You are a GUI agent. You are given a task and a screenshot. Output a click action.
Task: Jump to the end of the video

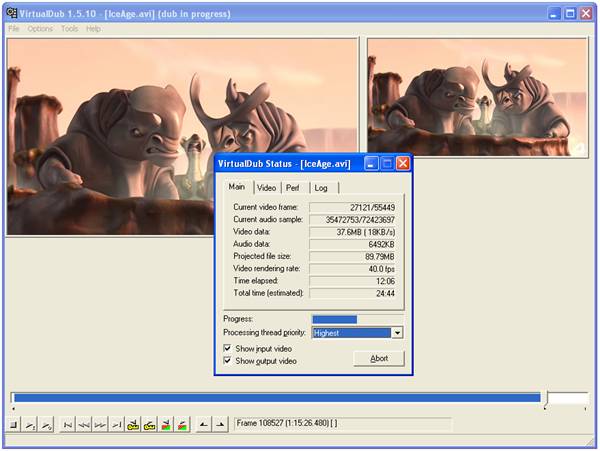pos(117,425)
